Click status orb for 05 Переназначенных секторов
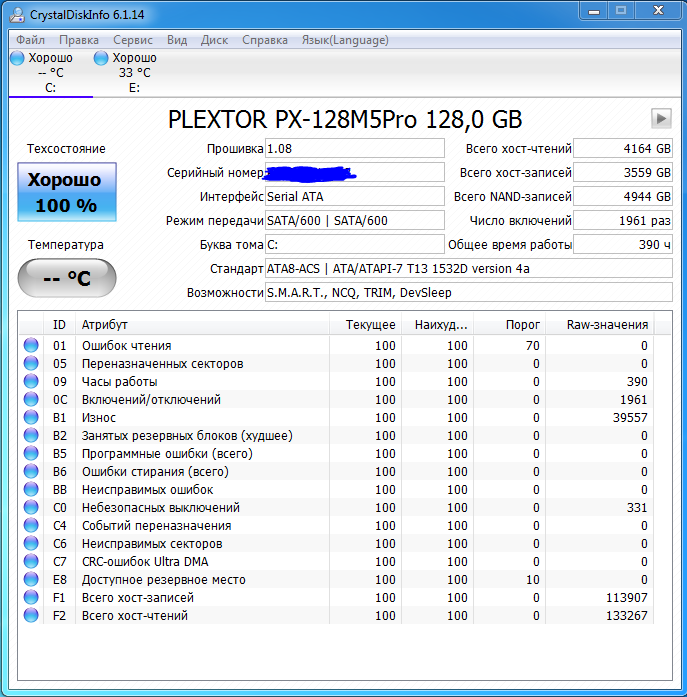 click(x=31, y=363)
